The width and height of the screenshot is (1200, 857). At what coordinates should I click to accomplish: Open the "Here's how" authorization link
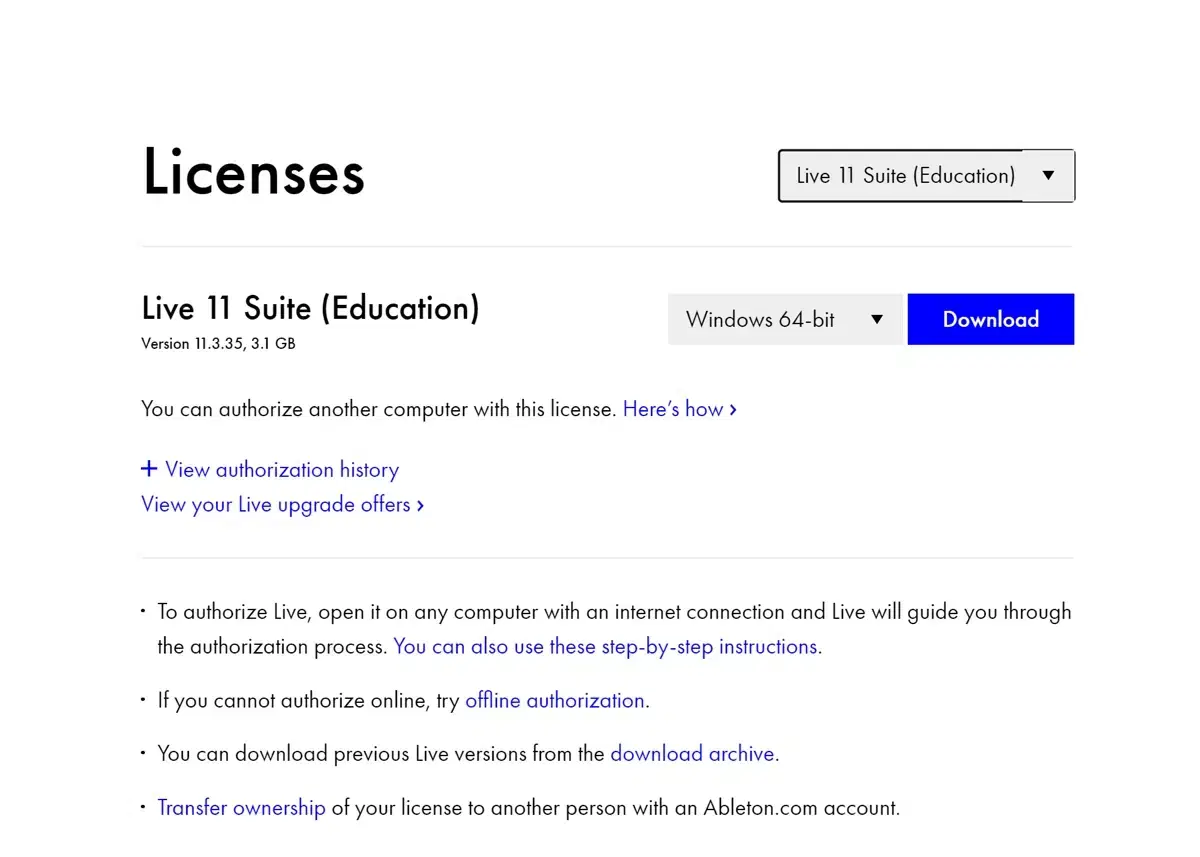680,409
